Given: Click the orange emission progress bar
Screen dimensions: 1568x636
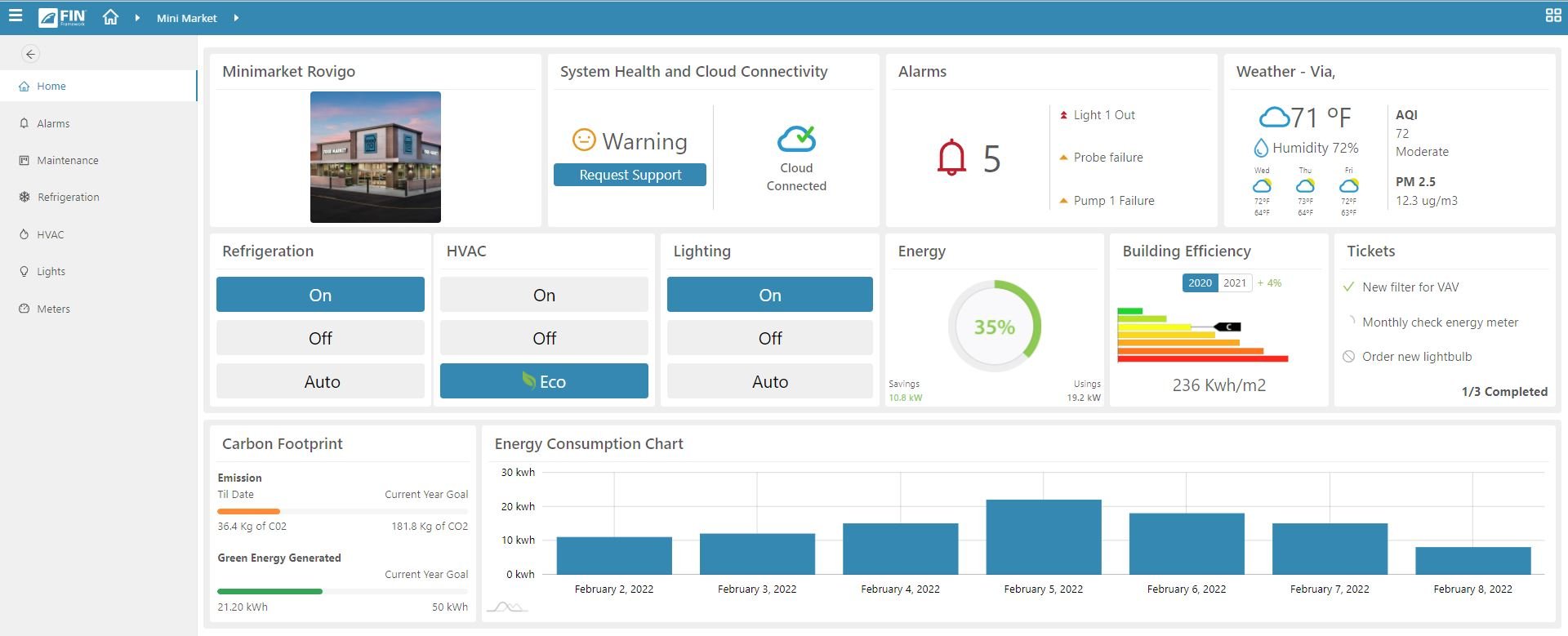Looking at the screenshot, I should click(x=248, y=511).
